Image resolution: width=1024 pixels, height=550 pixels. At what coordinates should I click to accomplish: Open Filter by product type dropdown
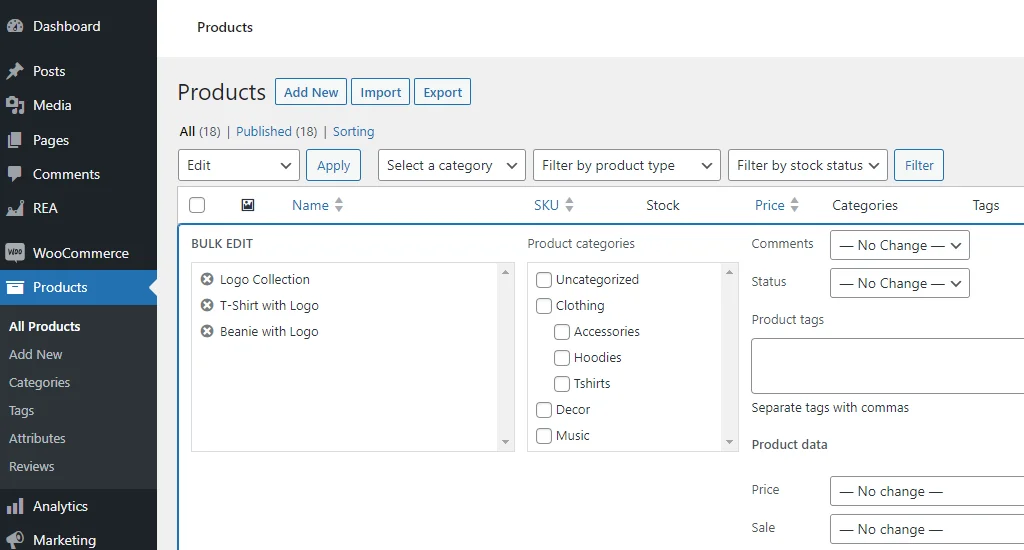tap(626, 165)
